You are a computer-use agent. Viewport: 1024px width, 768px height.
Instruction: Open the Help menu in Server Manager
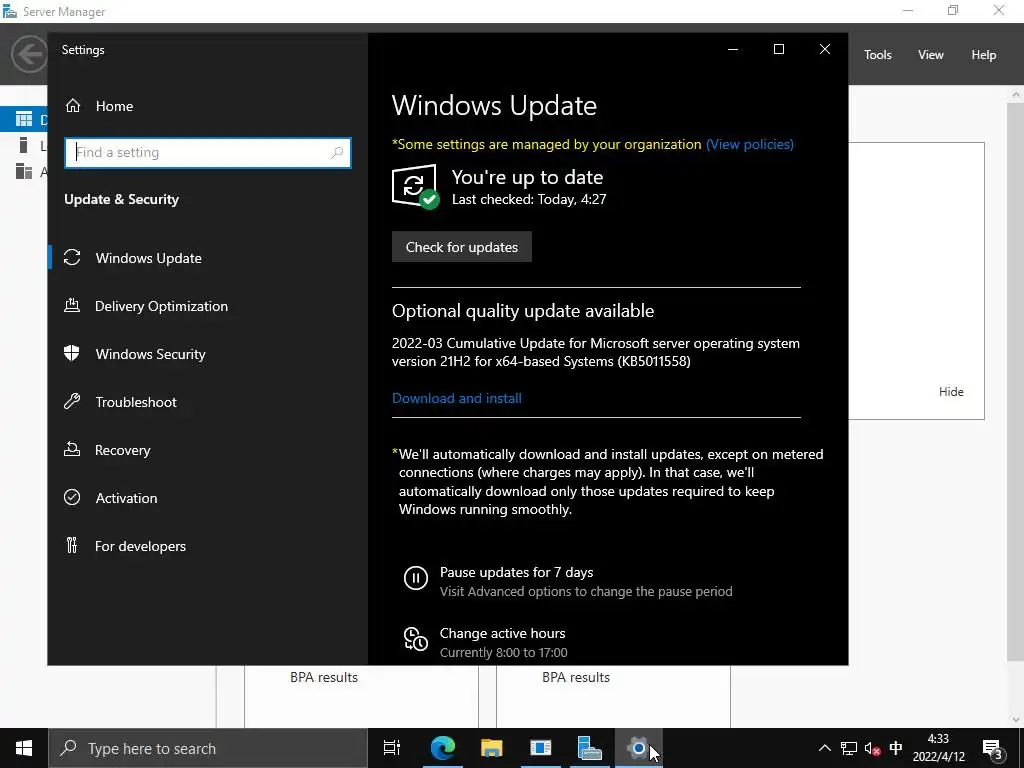tap(984, 55)
